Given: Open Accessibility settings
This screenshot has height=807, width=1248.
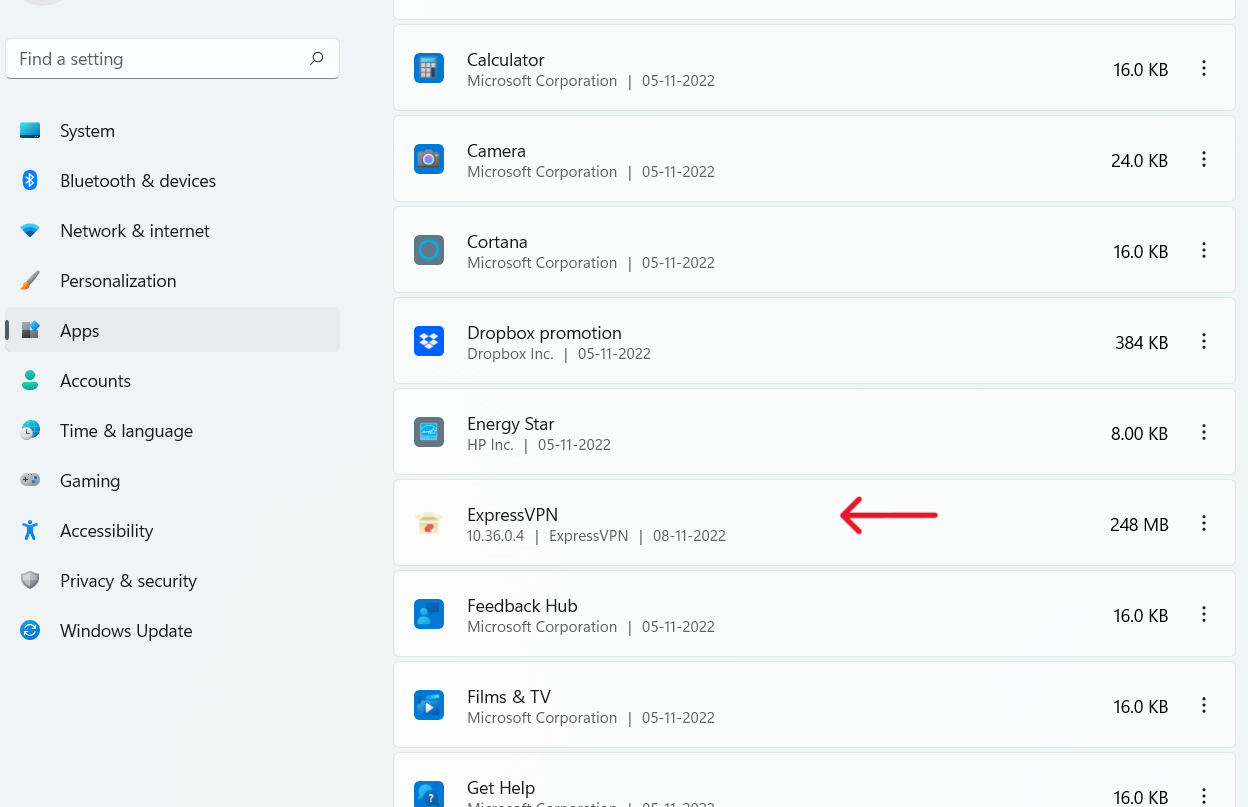Looking at the screenshot, I should pos(172,531).
